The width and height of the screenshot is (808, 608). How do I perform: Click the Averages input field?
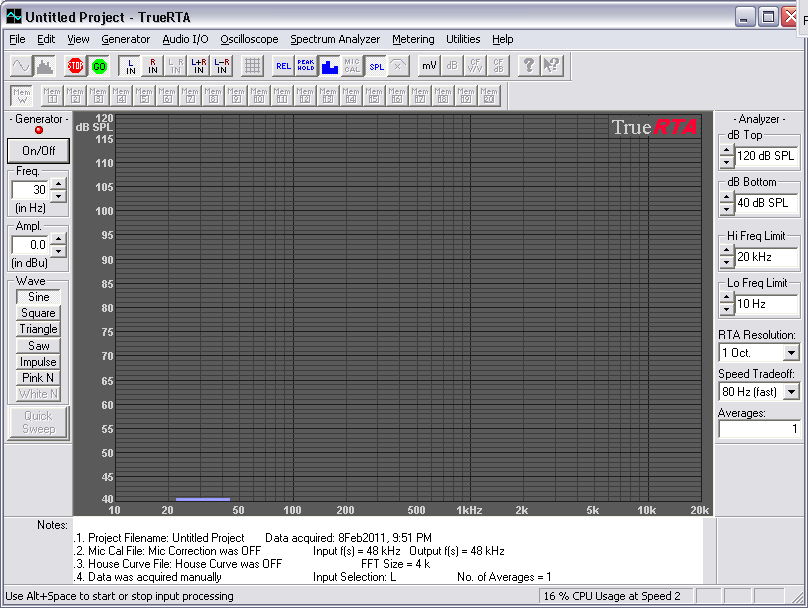[x=759, y=429]
